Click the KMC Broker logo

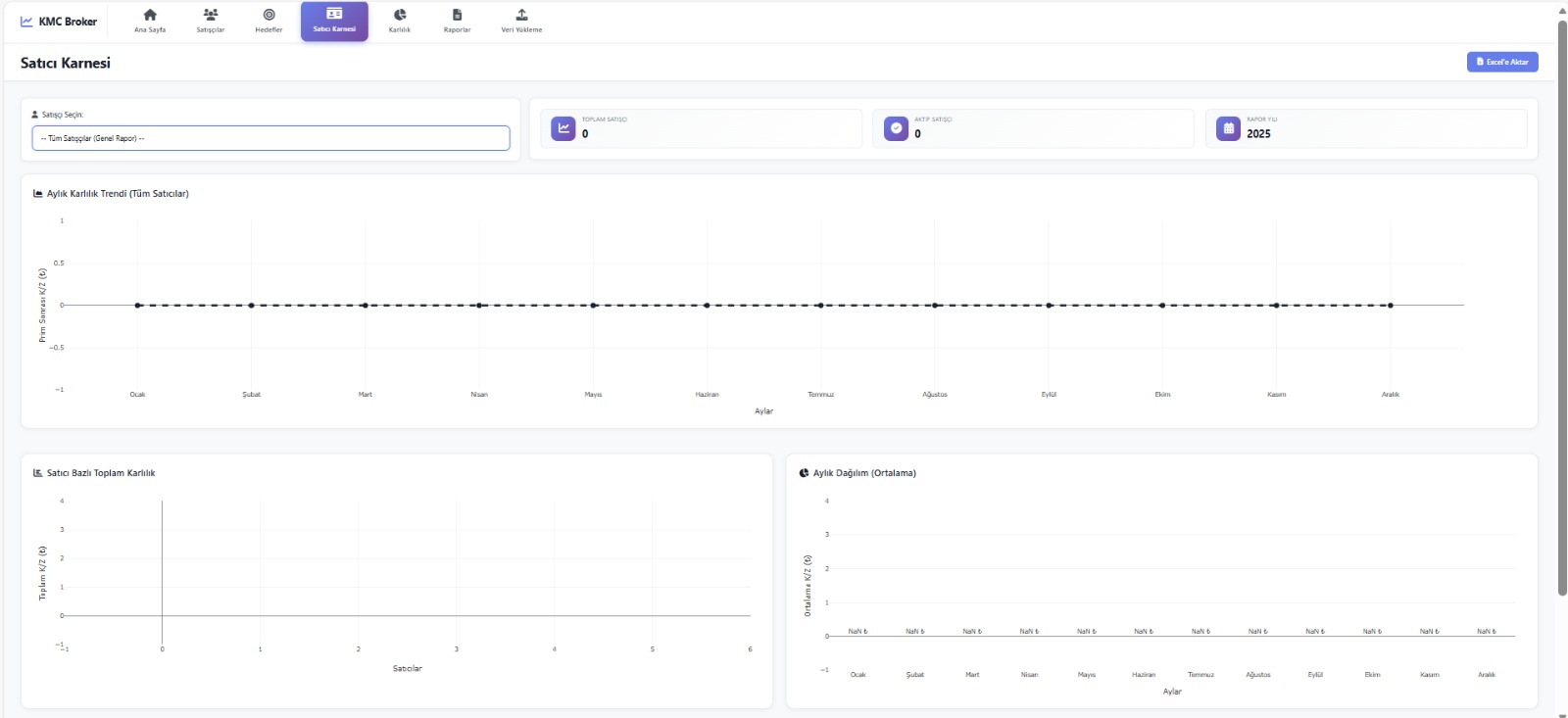tap(59, 22)
